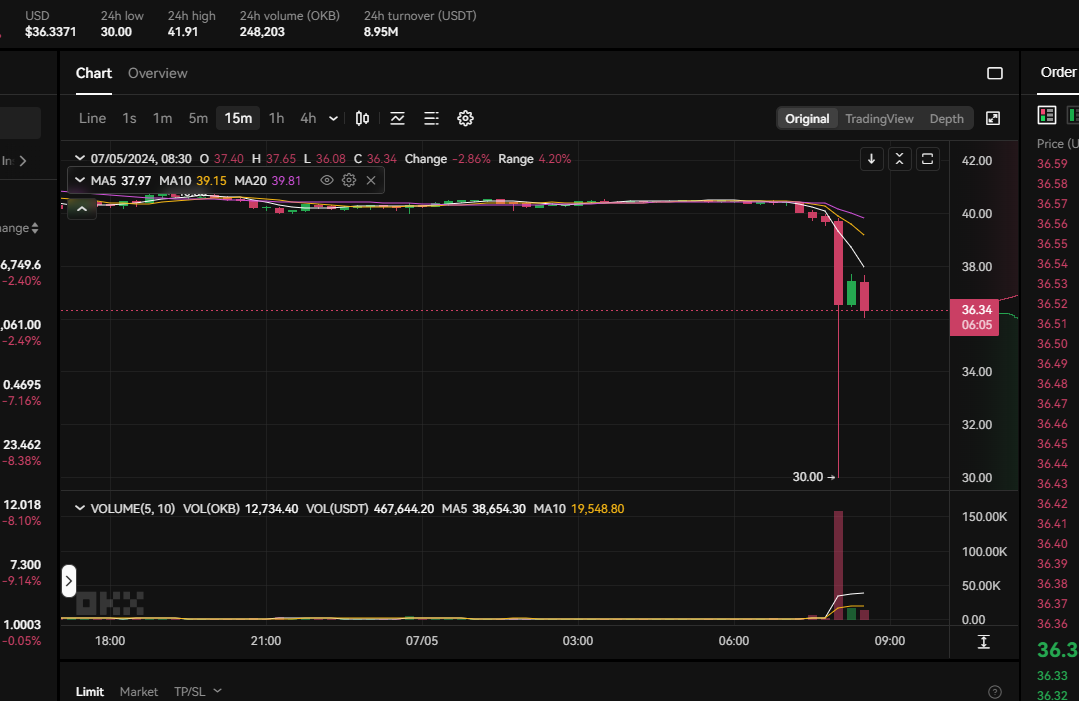1079x701 pixels.
Task: Open the drawing tools list icon
Action: click(x=431, y=118)
